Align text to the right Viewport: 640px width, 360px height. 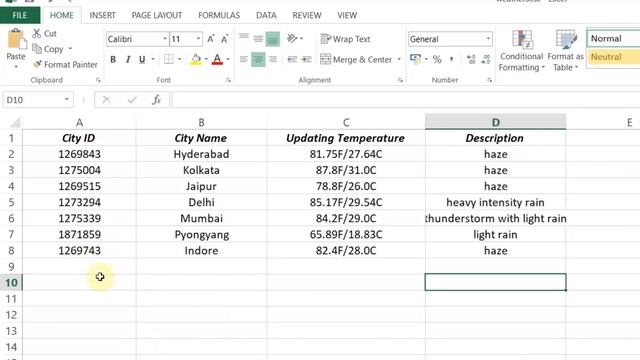tap(273, 60)
